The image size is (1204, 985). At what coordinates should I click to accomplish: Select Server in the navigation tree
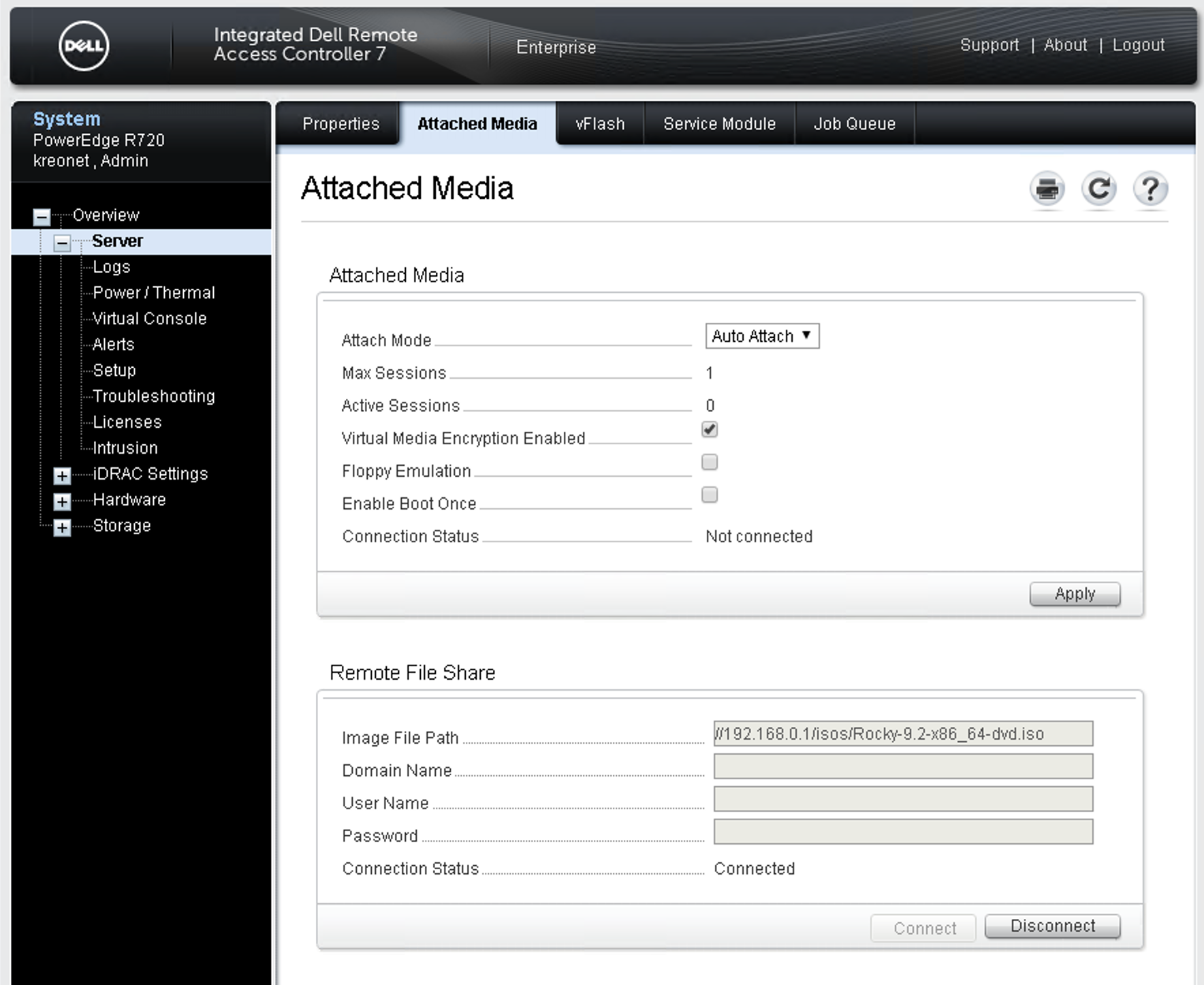(x=118, y=241)
